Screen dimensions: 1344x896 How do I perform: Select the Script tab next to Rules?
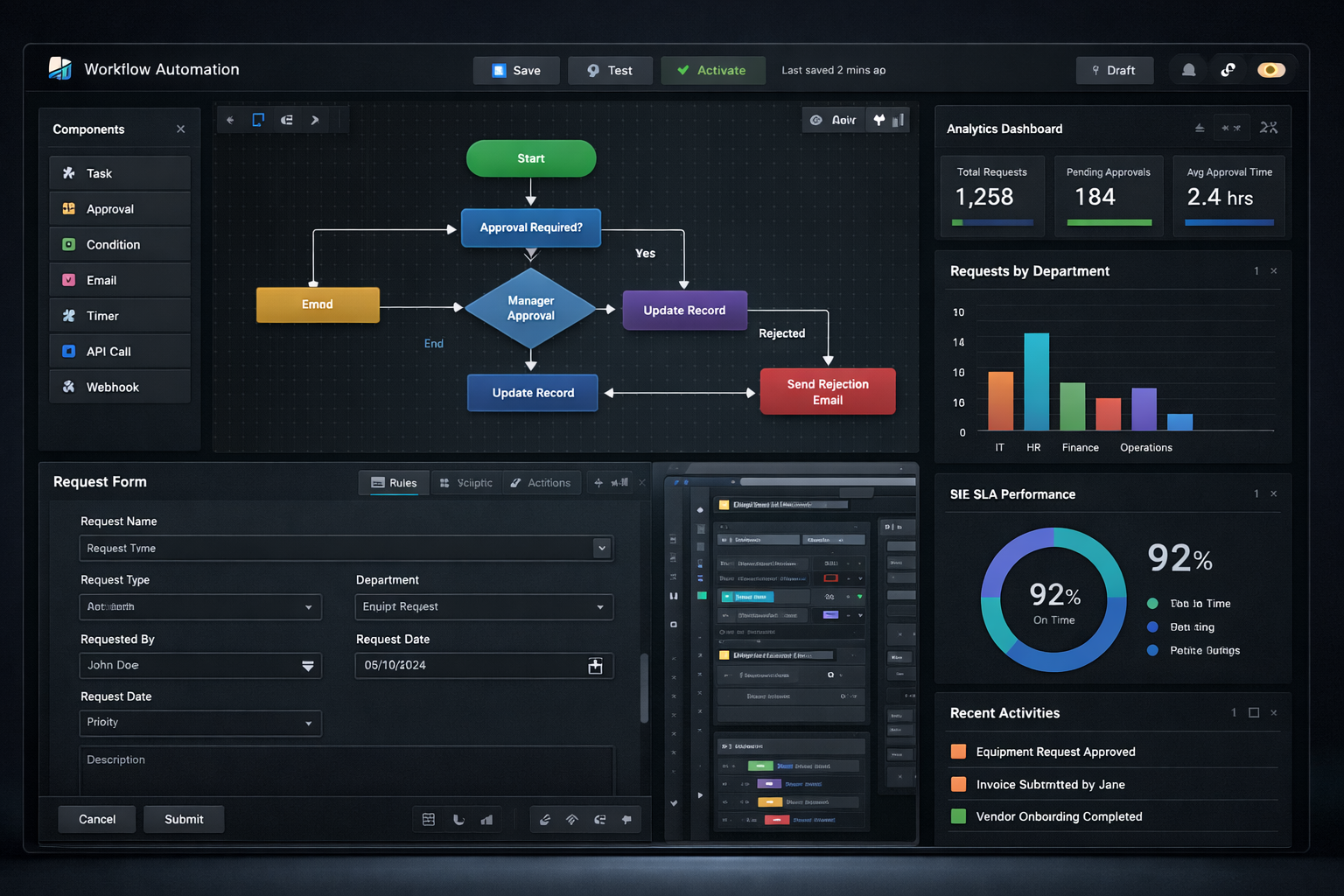[x=466, y=482]
